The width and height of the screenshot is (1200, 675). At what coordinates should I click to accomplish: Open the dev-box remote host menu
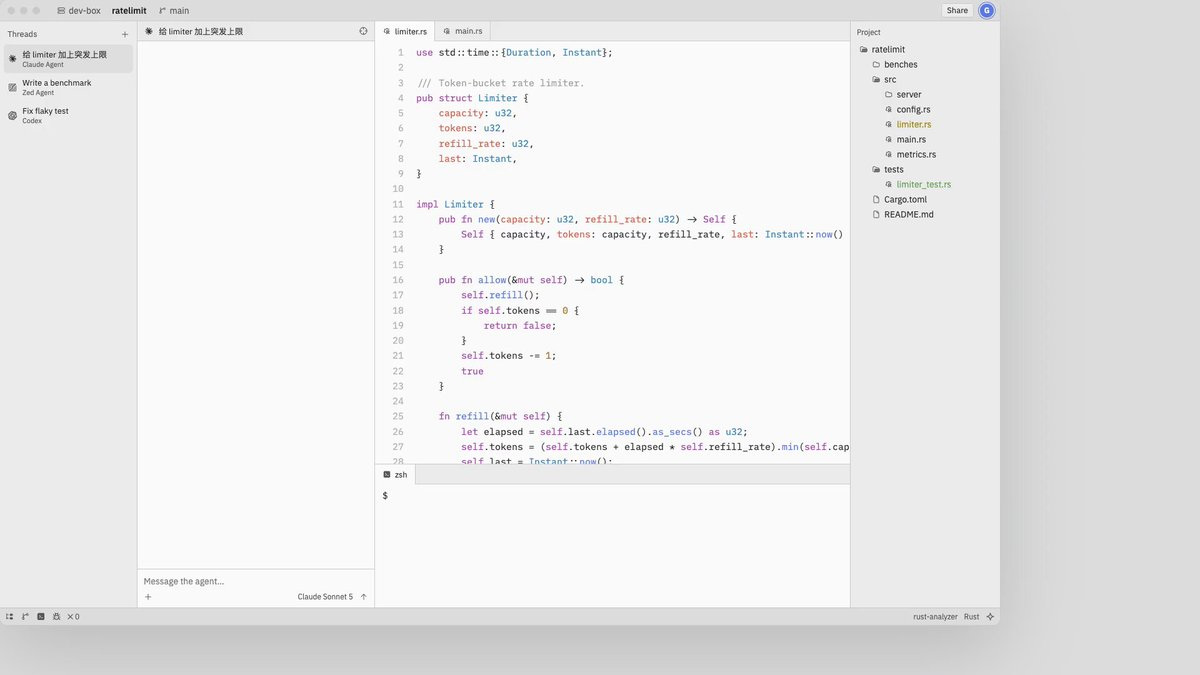(79, 10)
